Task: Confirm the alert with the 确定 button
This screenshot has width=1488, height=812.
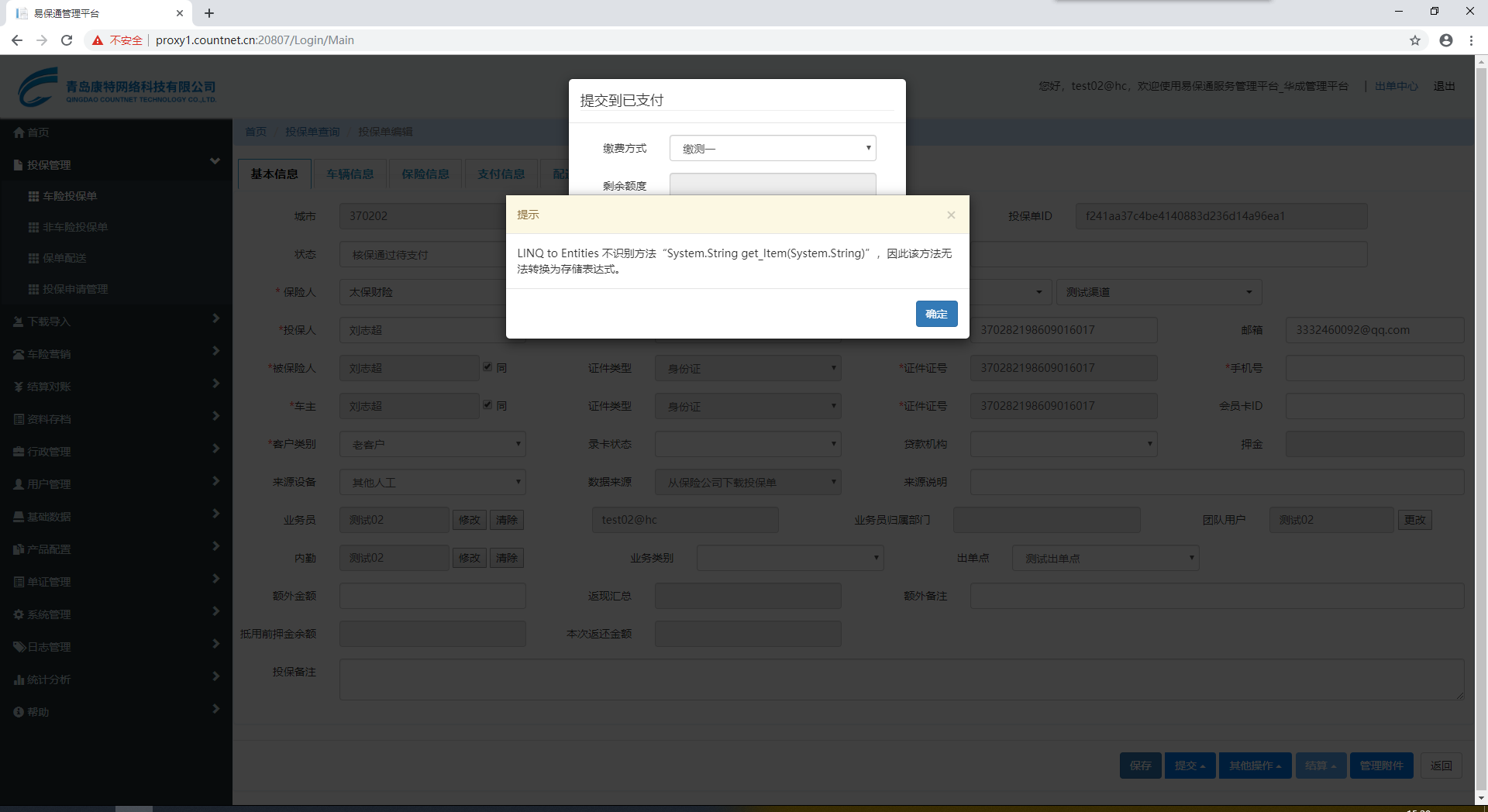Action: (936, 314)
